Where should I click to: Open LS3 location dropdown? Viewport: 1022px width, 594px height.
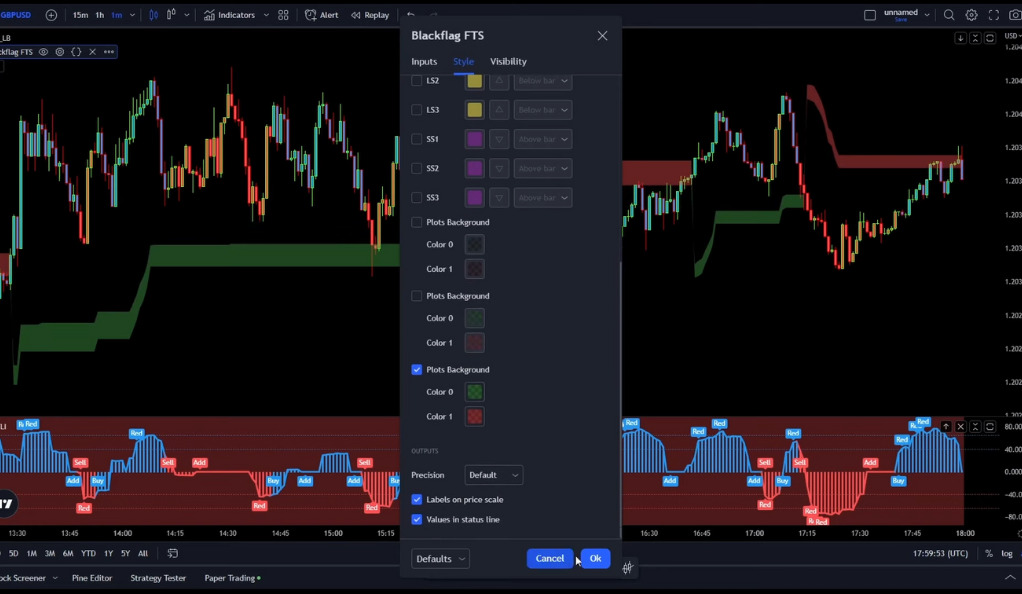pos(543,110)
